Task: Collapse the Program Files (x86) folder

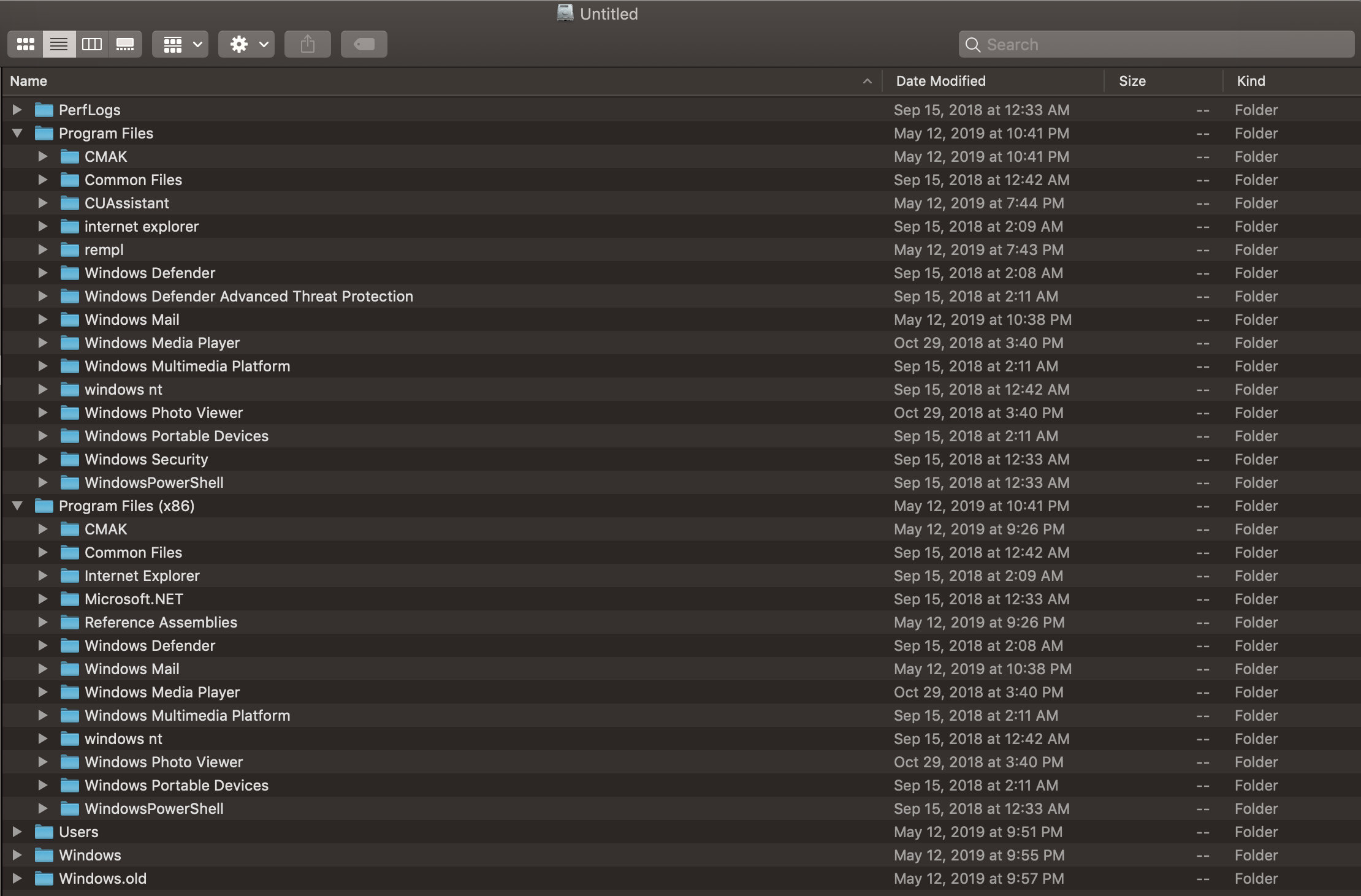Action: pyautogui.click(x=17, y=506)
